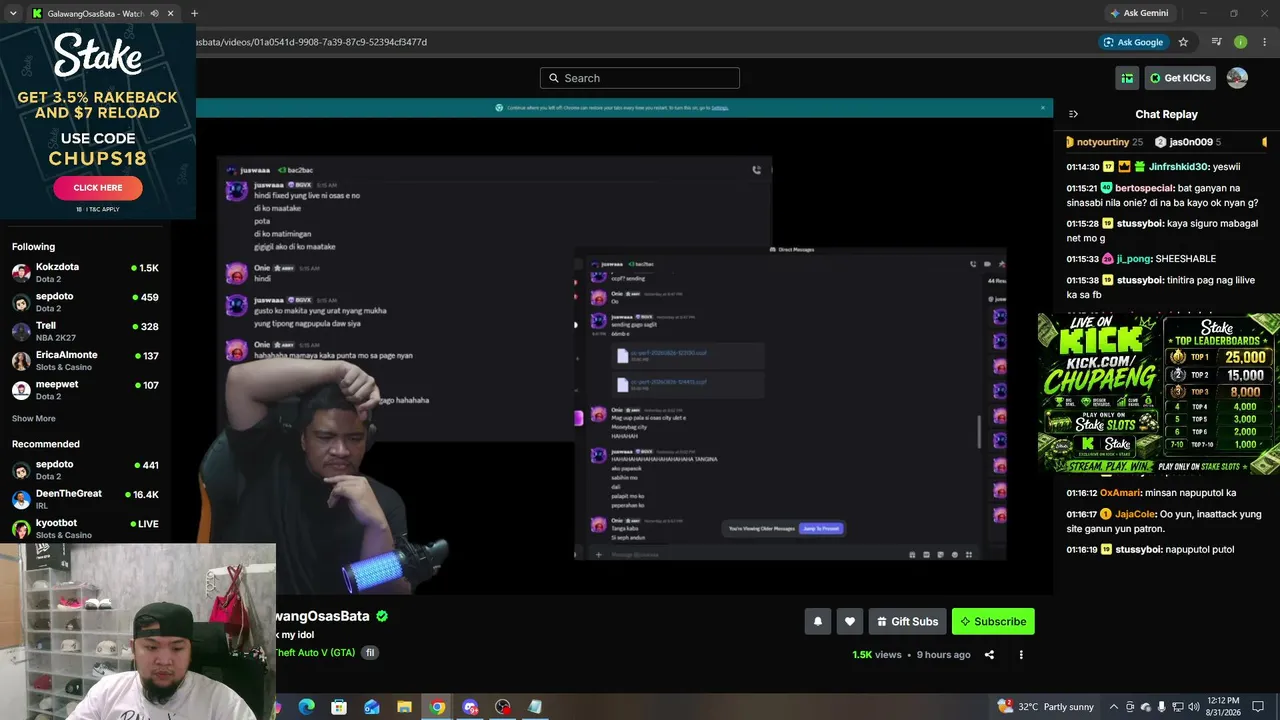Click username JajaCole in chat
The image size is (1280, 720).
tap(1136, 514)
